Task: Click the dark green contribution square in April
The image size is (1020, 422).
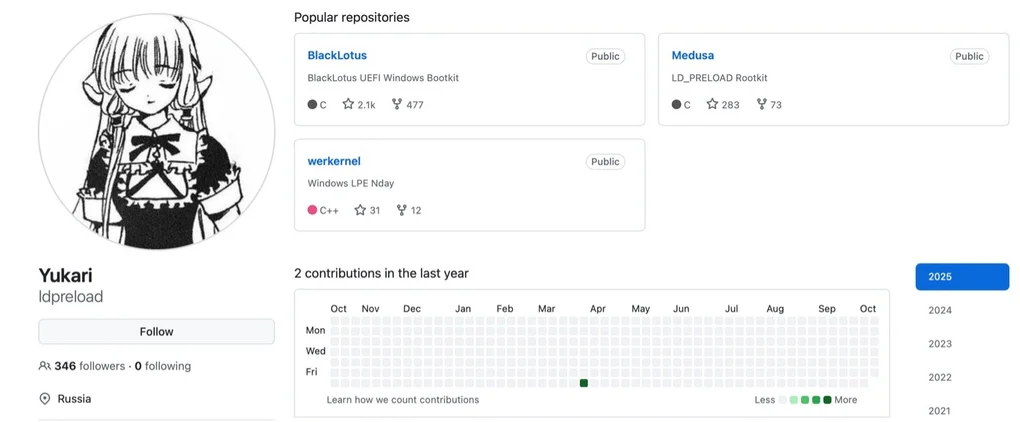Action: [584, 383]
